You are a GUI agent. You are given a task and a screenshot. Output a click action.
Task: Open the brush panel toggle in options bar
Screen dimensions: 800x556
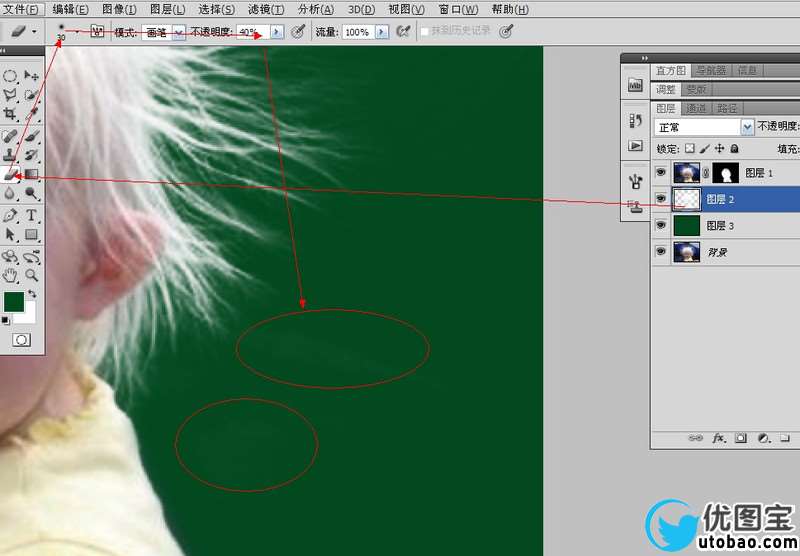97,32
